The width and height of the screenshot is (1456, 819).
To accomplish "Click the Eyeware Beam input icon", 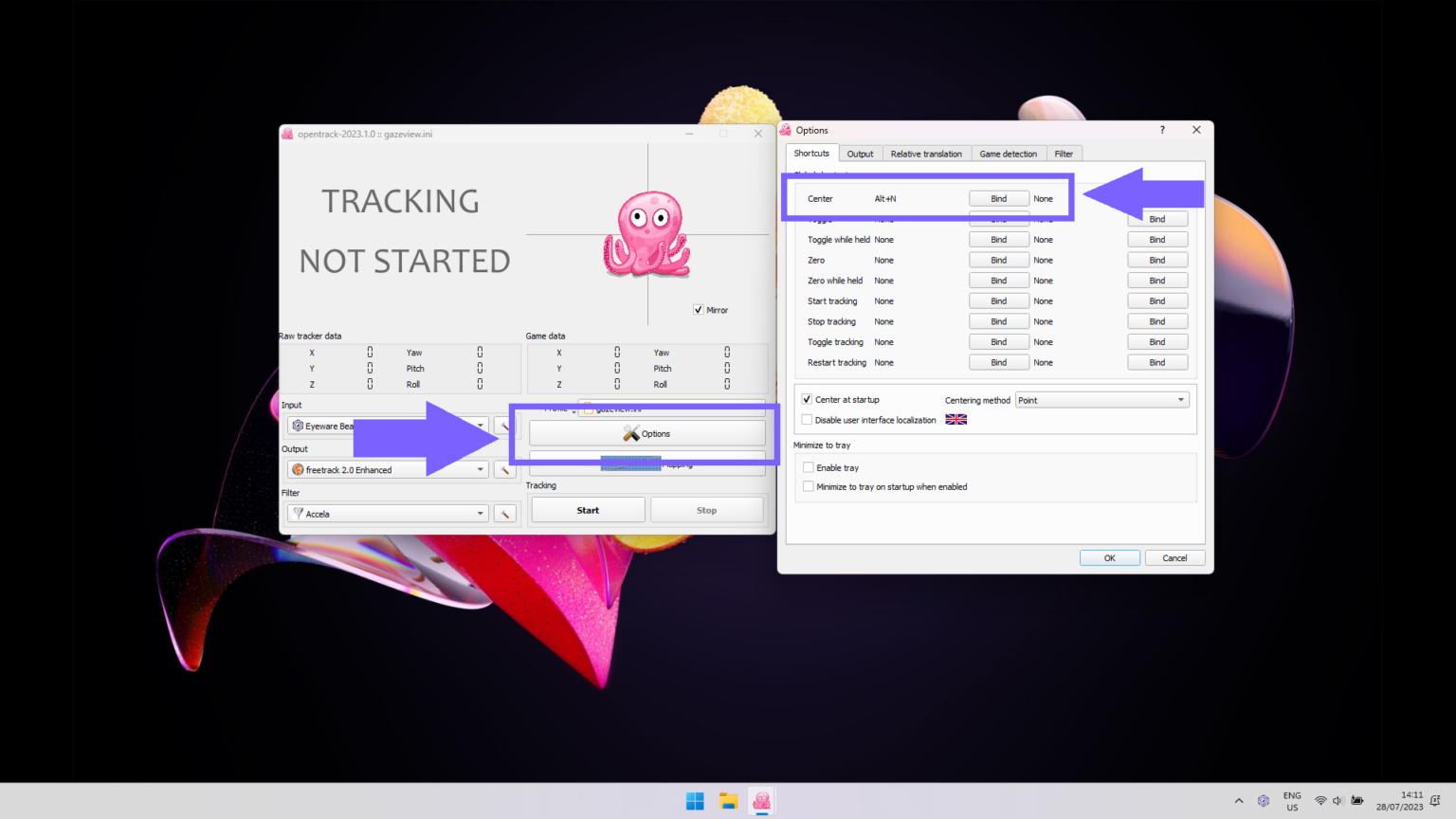I will 297,426.
